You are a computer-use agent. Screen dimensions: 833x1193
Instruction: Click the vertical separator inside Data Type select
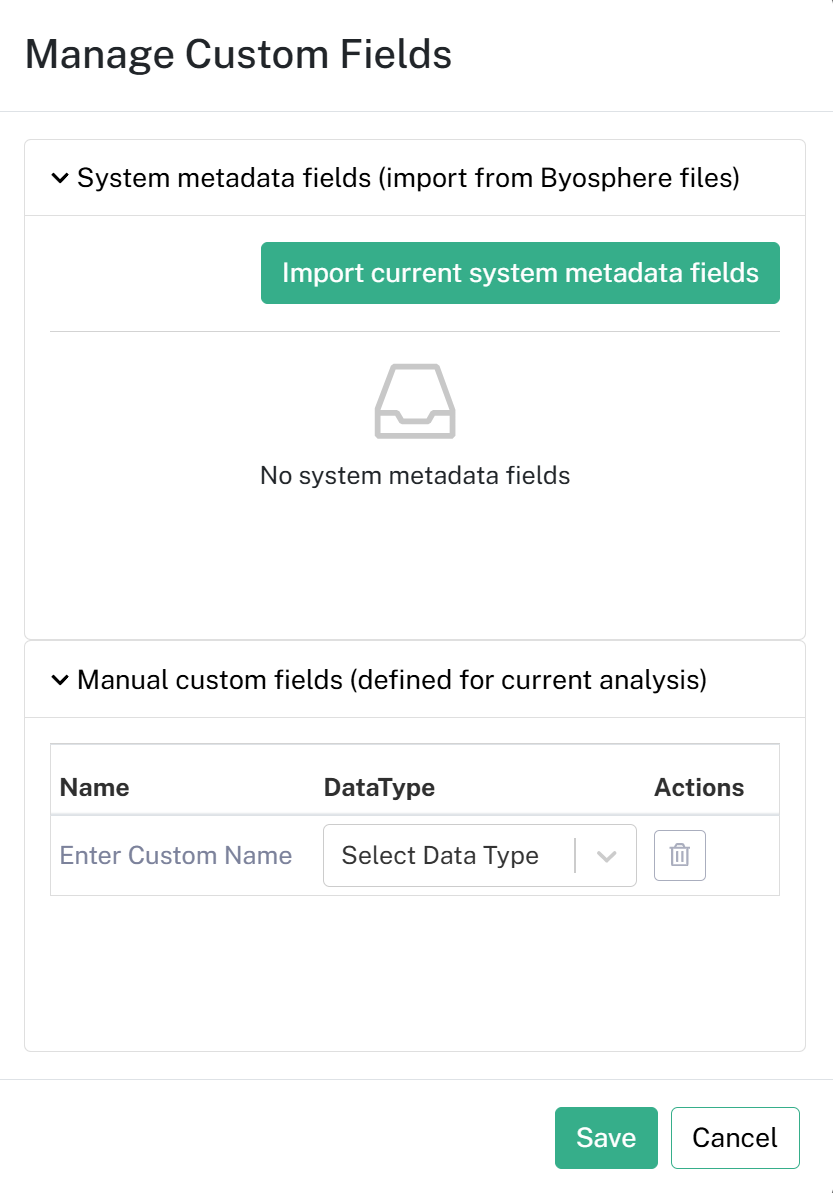pos(575,856)
